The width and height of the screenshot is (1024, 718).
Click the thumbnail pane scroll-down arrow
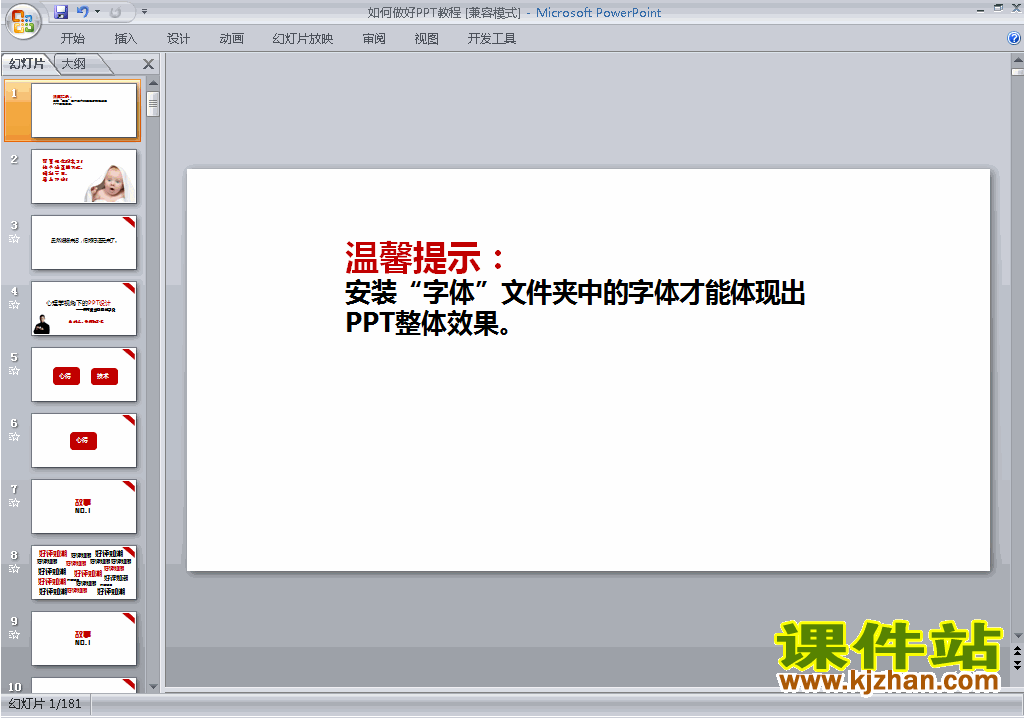[153, 687]
